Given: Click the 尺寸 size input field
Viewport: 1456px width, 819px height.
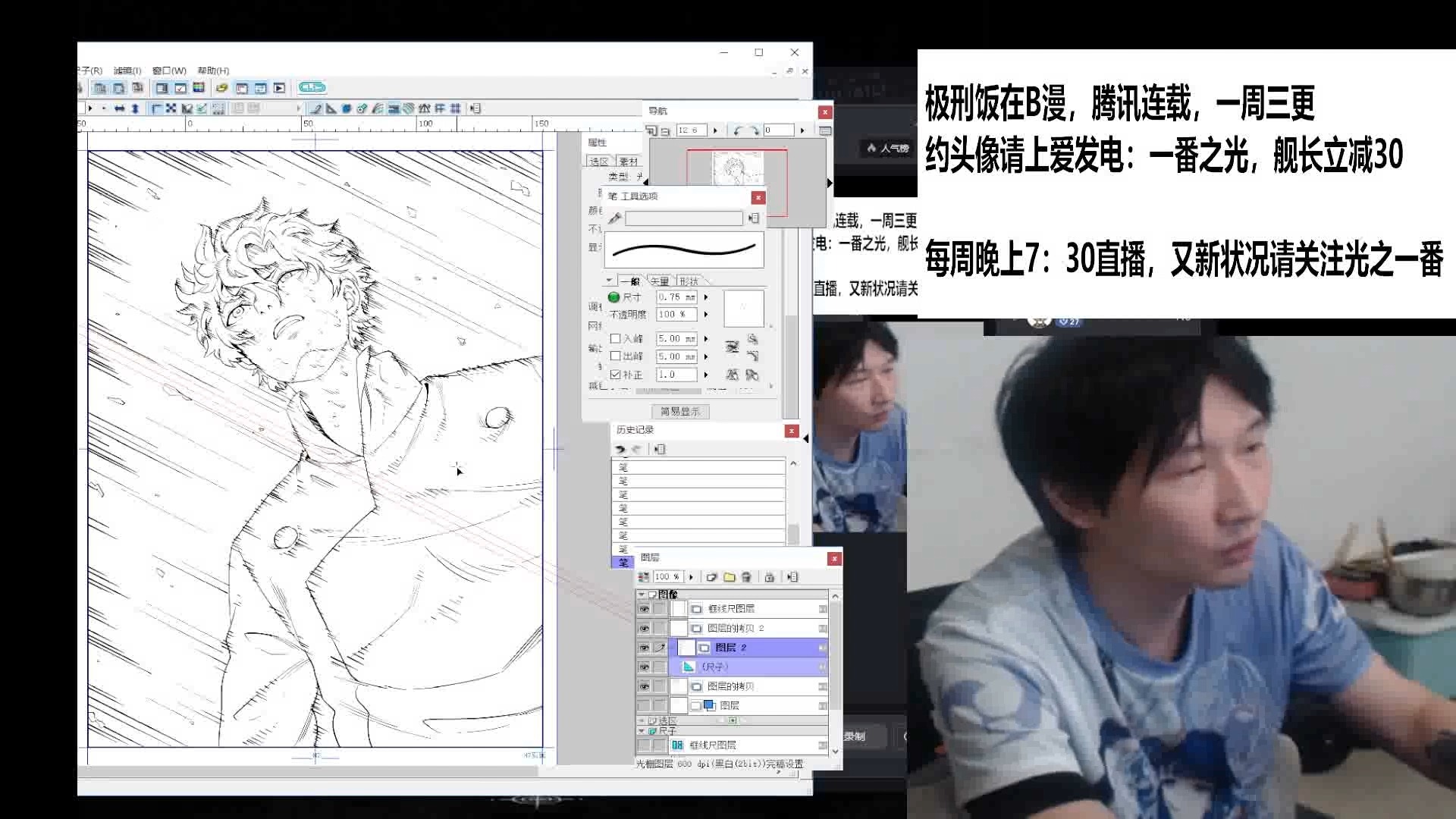Looking at the screenshot, I should [676, 297].
